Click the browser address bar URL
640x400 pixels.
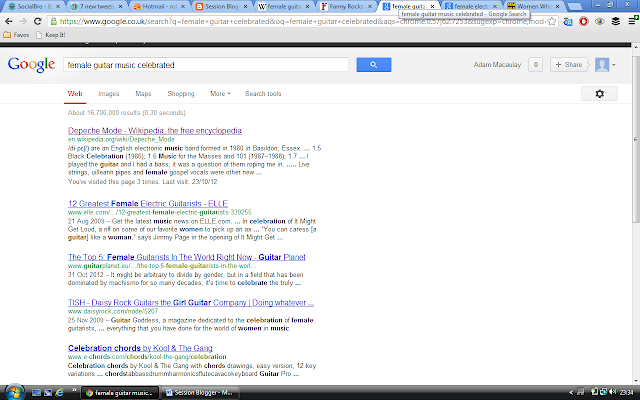point(302,21)
